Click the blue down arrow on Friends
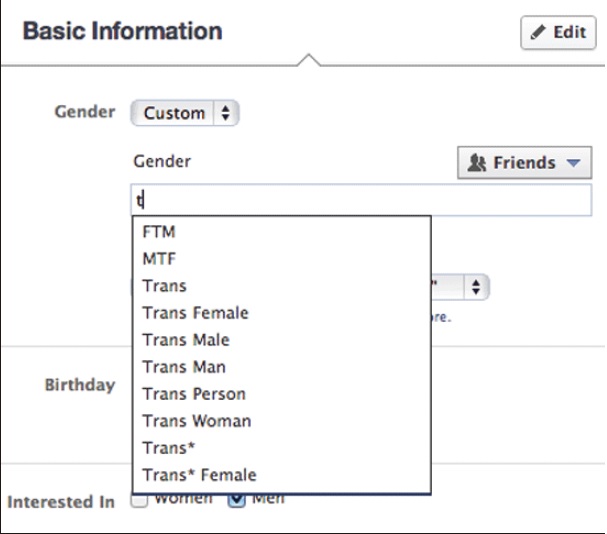 (x=573, y=163)
